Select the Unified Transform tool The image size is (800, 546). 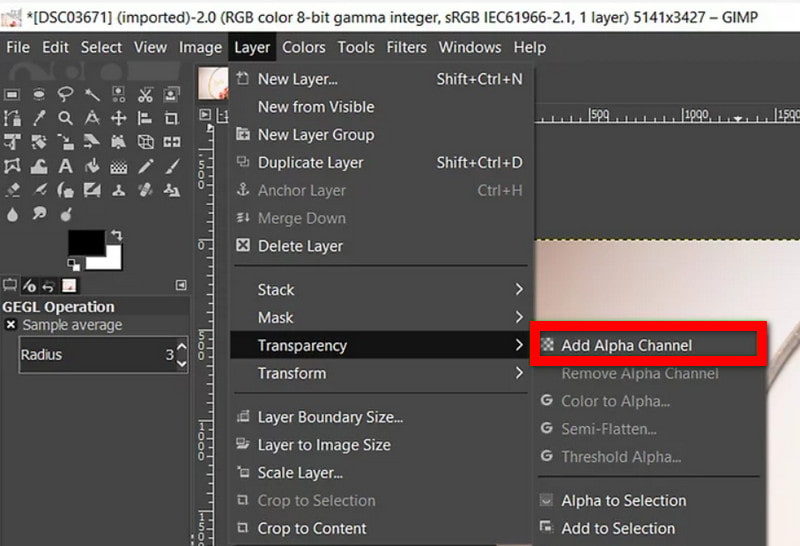pos(12,142)
